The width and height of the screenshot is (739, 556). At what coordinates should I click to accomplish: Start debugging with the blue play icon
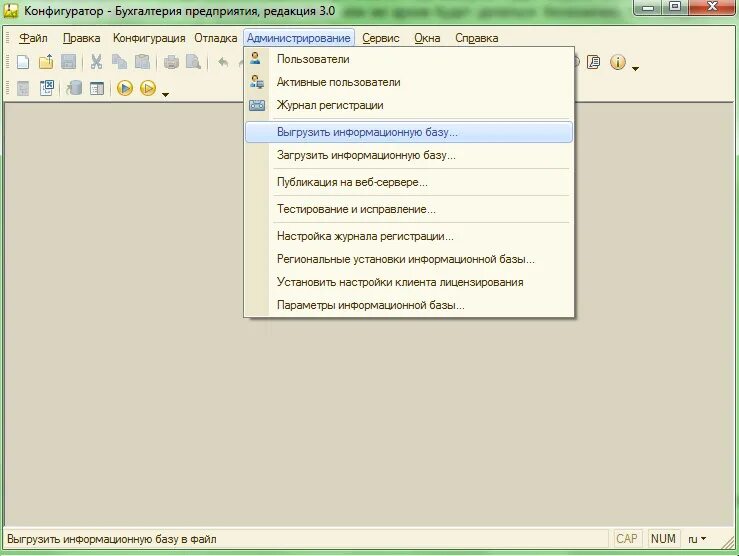(x=124, y=88)
